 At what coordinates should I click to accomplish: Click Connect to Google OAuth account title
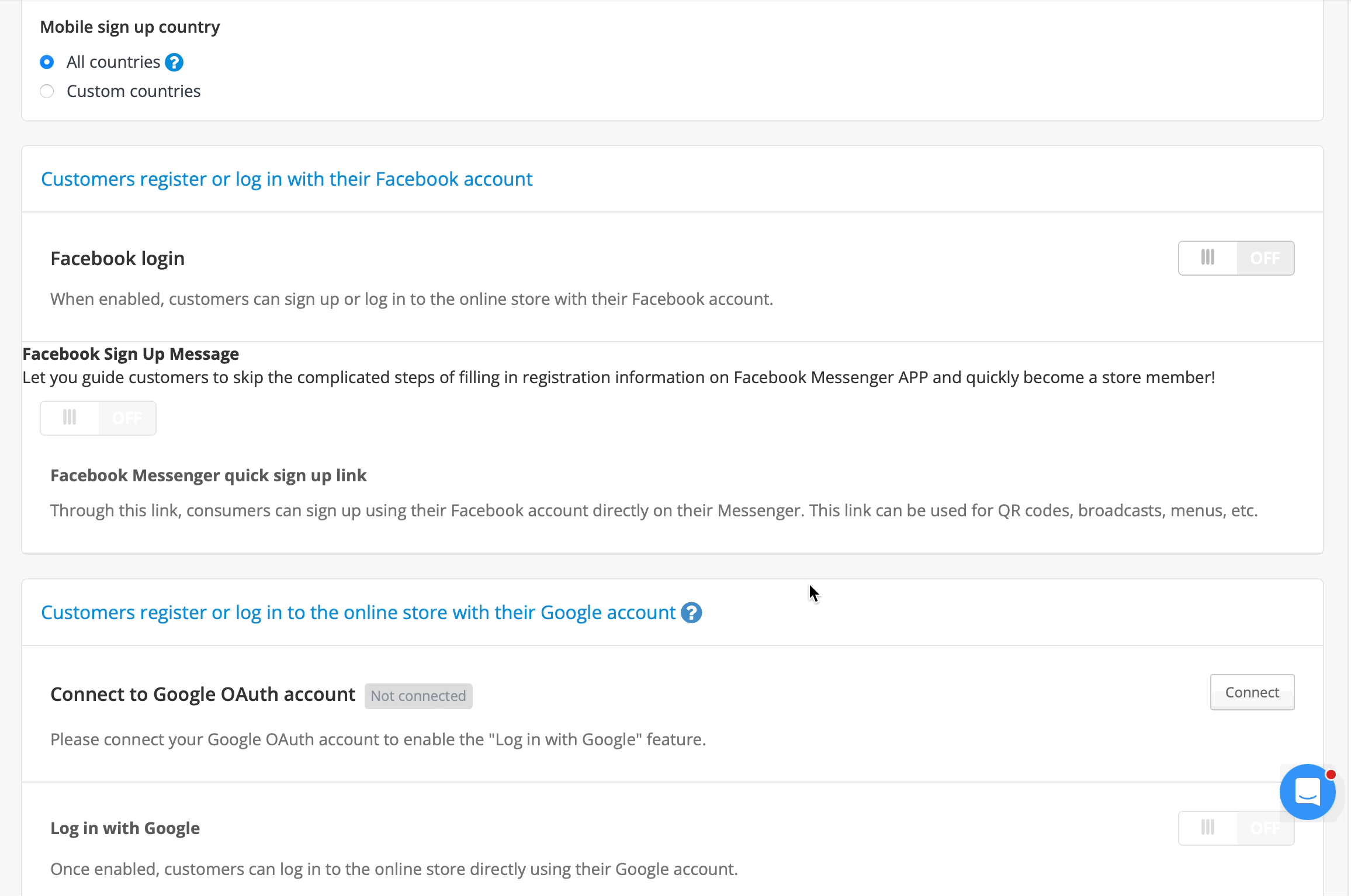[203, 694]
